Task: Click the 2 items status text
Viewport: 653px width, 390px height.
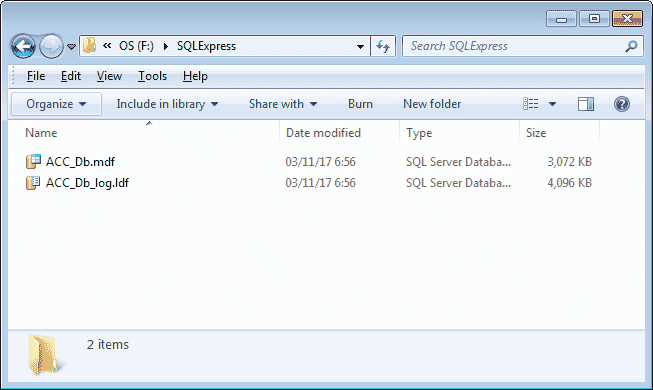Action: [x=108, y=345]
